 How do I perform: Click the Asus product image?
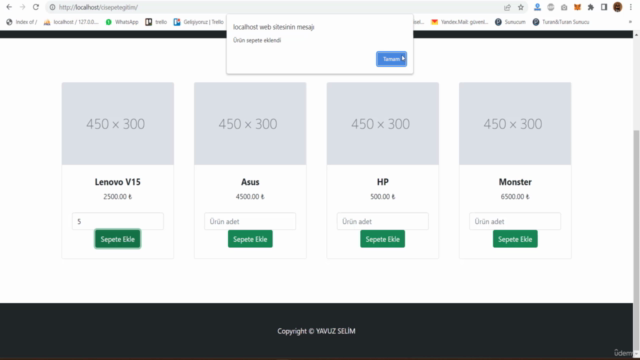coord(250,124)
